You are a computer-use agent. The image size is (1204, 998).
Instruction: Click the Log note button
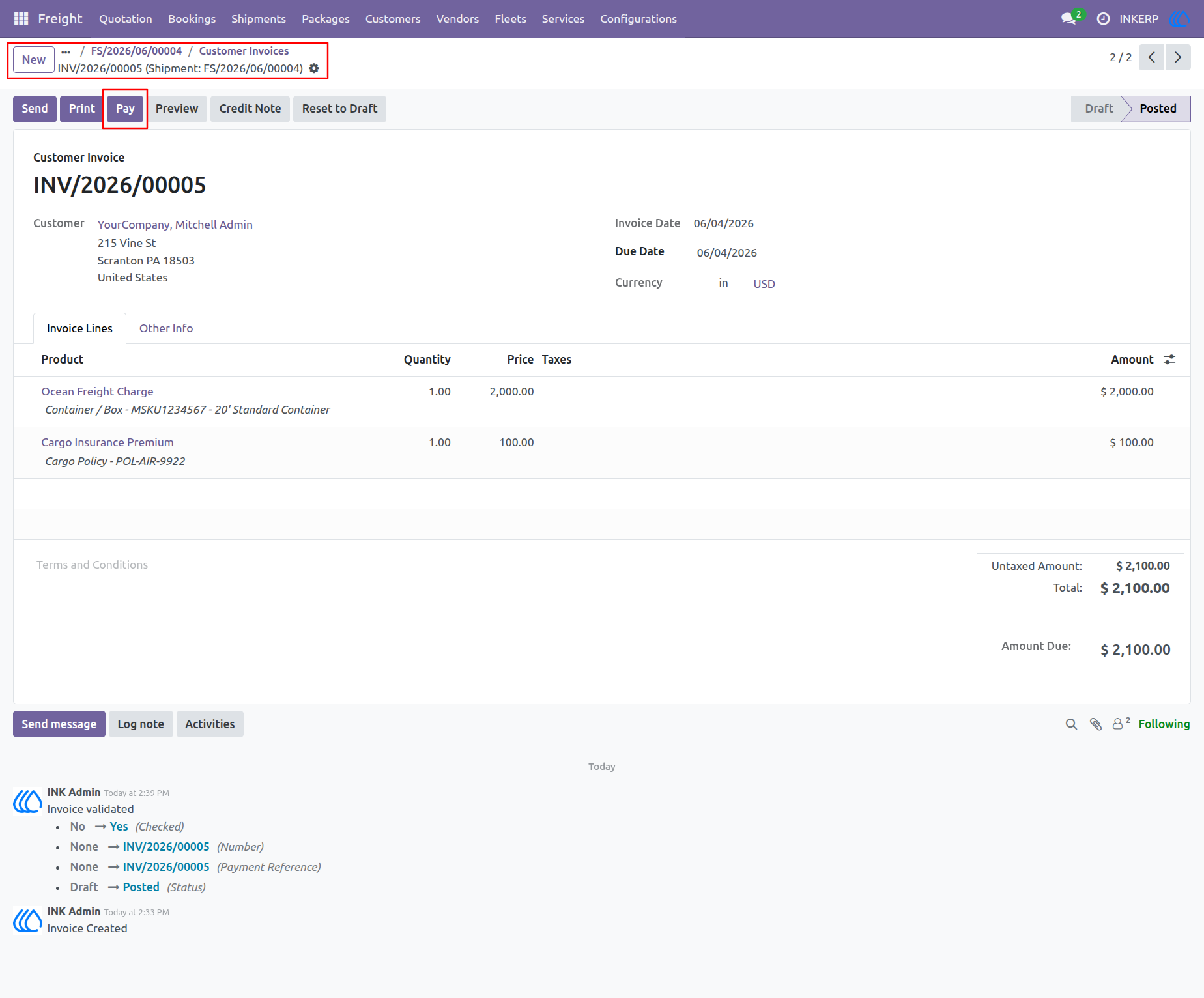[x=141, y=724]
